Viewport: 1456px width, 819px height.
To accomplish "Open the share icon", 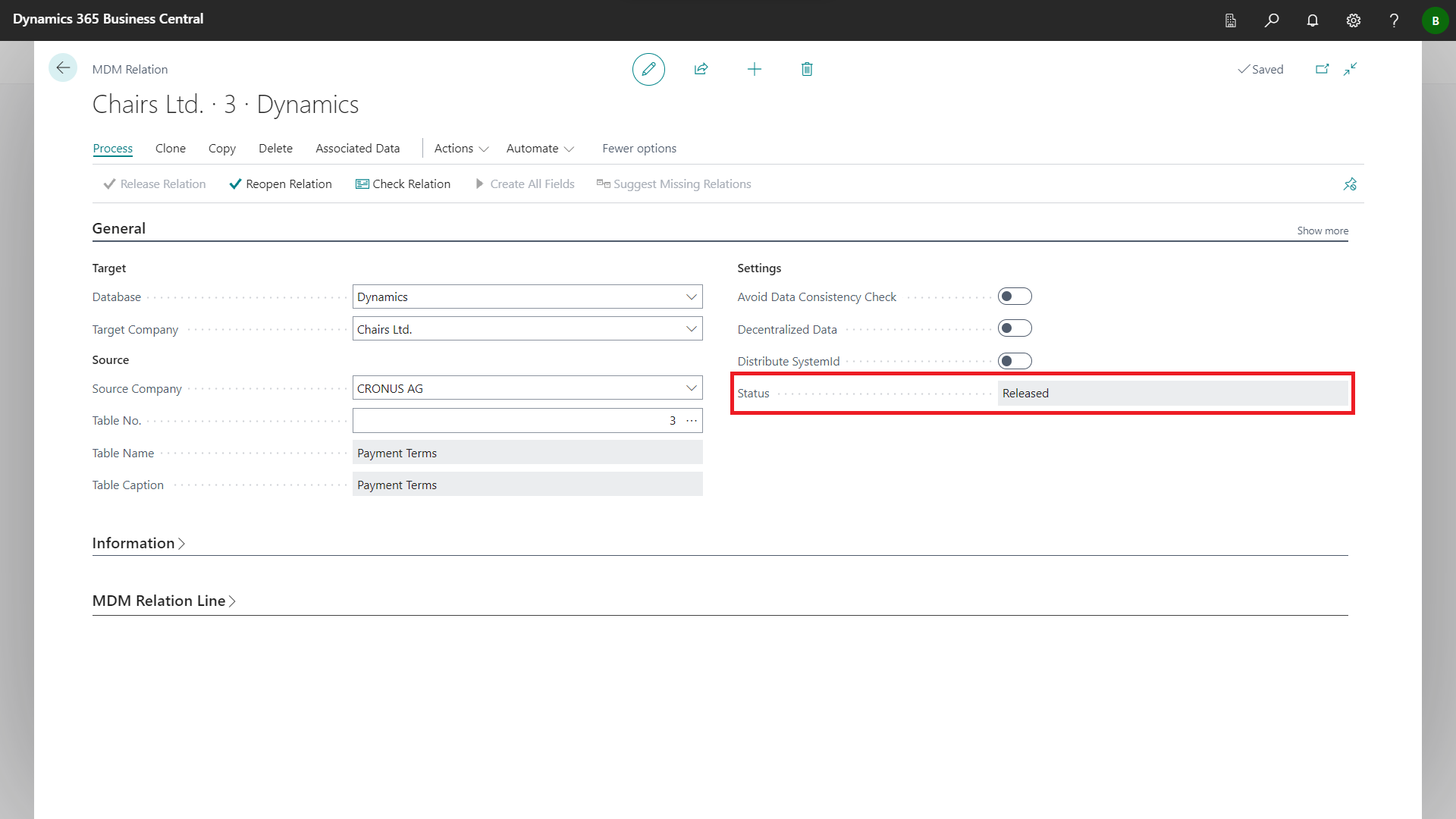I will [x=701, y=69].
